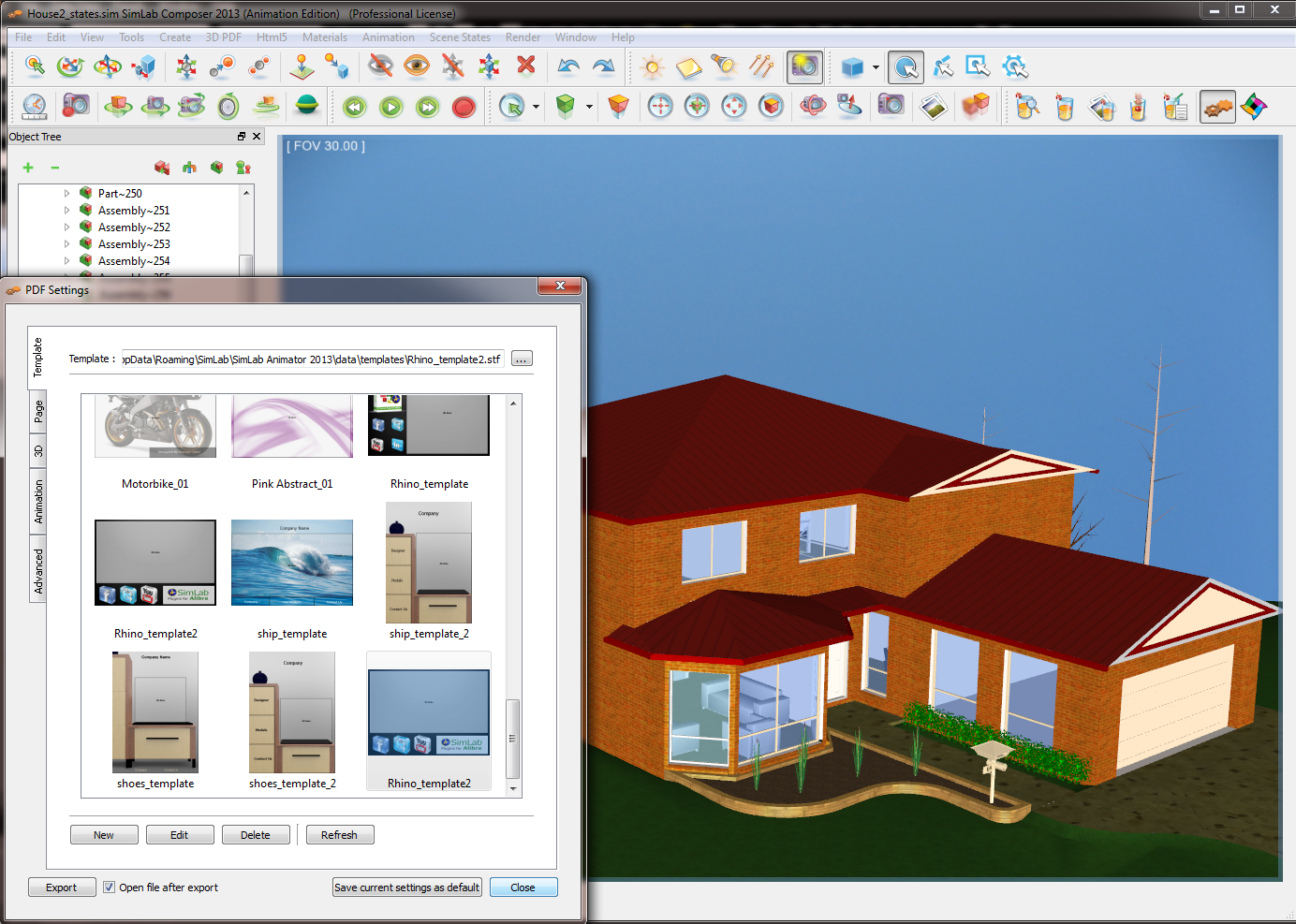Screen dimensions: 1296x924
Task: Expand the Part~250 tree node
Action: [66, 194]
